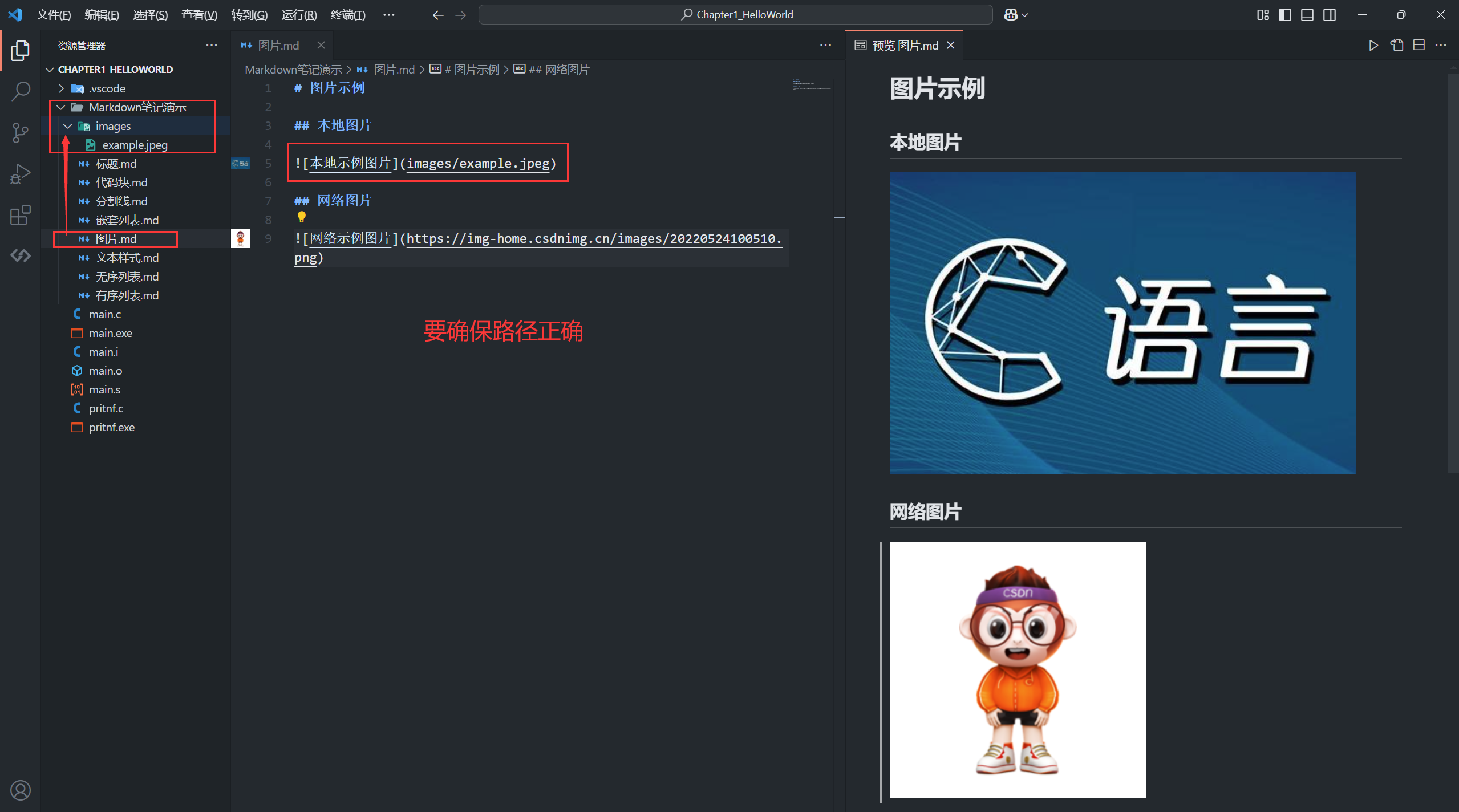Toggle the secondary side bar layout button
1459x812 pixels.
[1330, 15]
